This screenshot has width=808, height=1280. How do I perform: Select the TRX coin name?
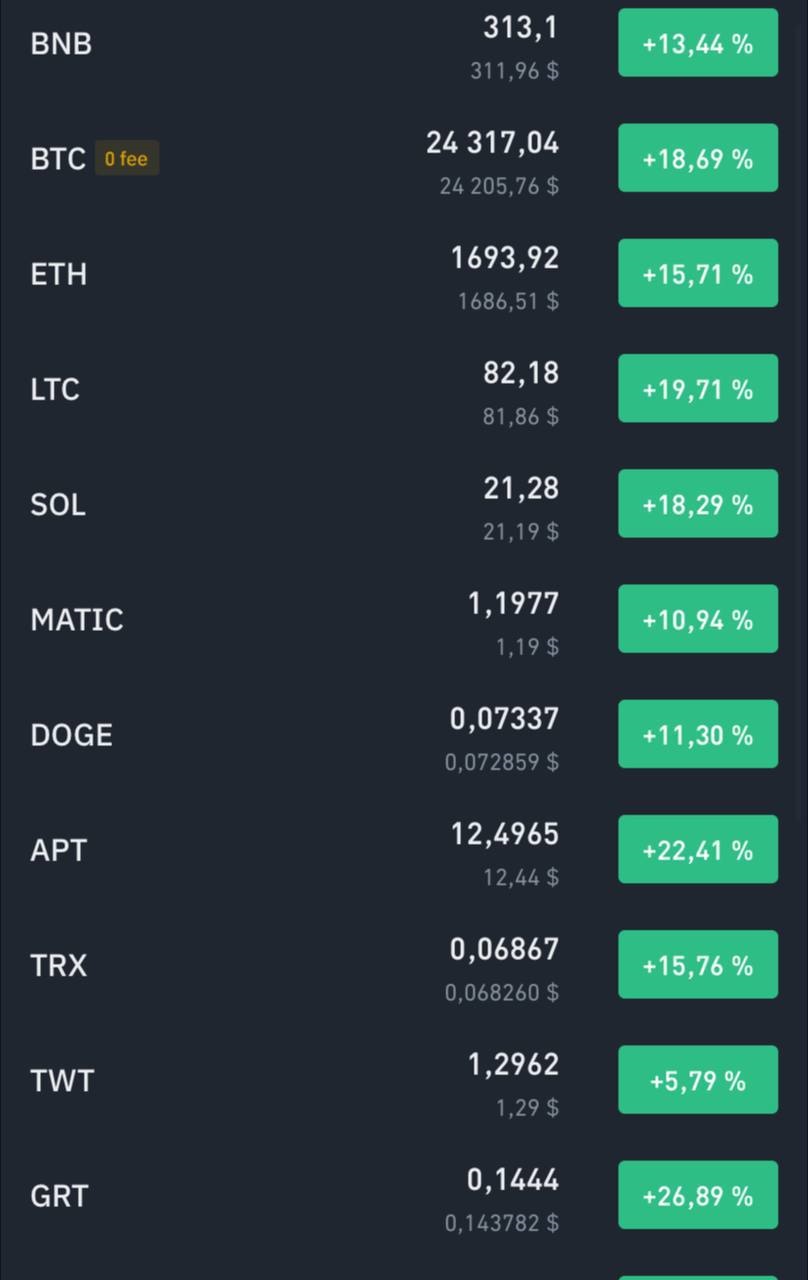click(x=59, y=965)
